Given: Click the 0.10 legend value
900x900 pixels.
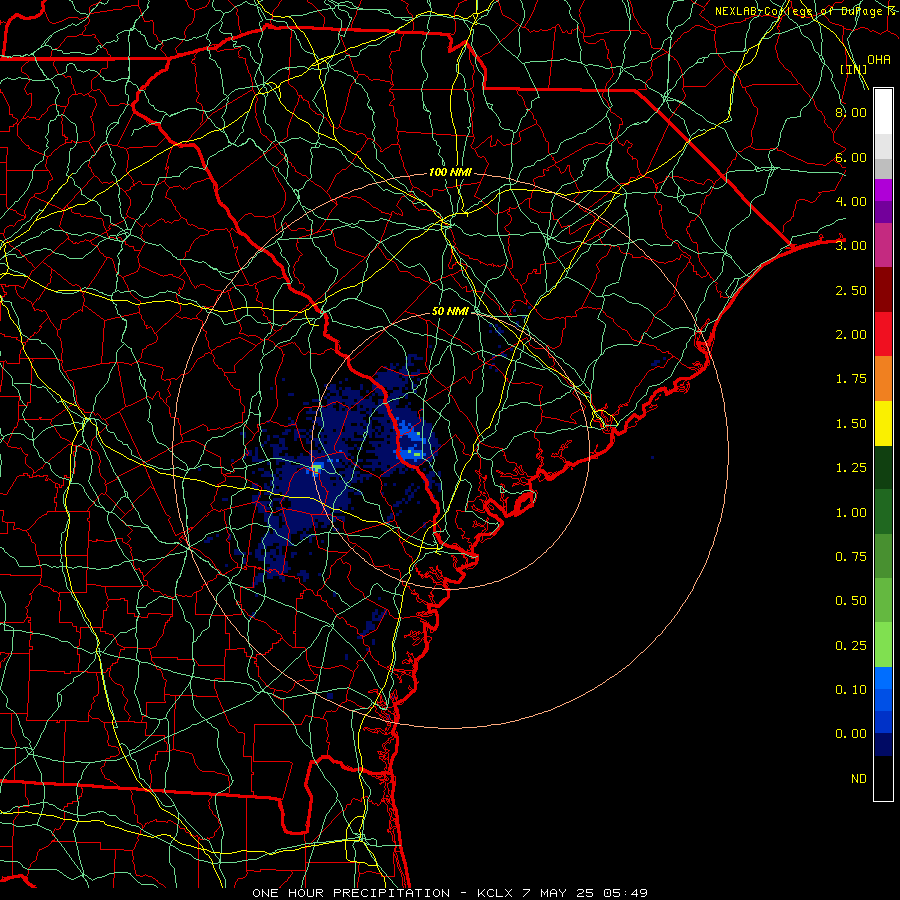Looking at the screenshot, I should (x=851, y=690).
